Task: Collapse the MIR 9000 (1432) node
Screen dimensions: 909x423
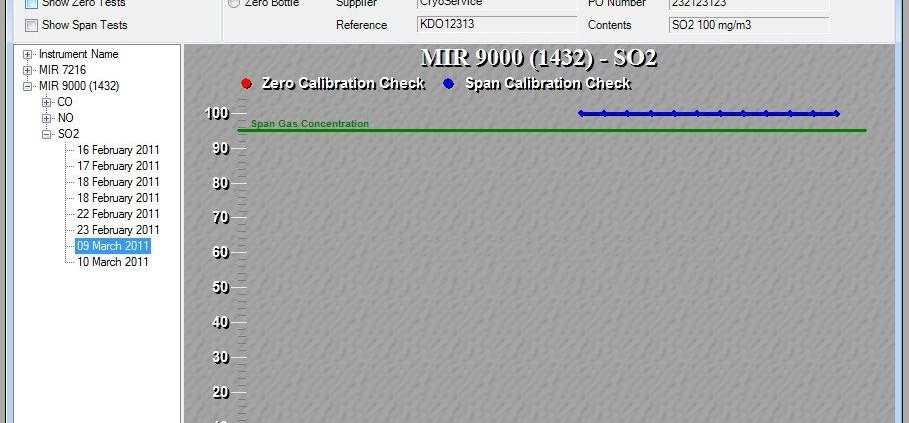Action: pyautogui.click(x=27, y=86)
